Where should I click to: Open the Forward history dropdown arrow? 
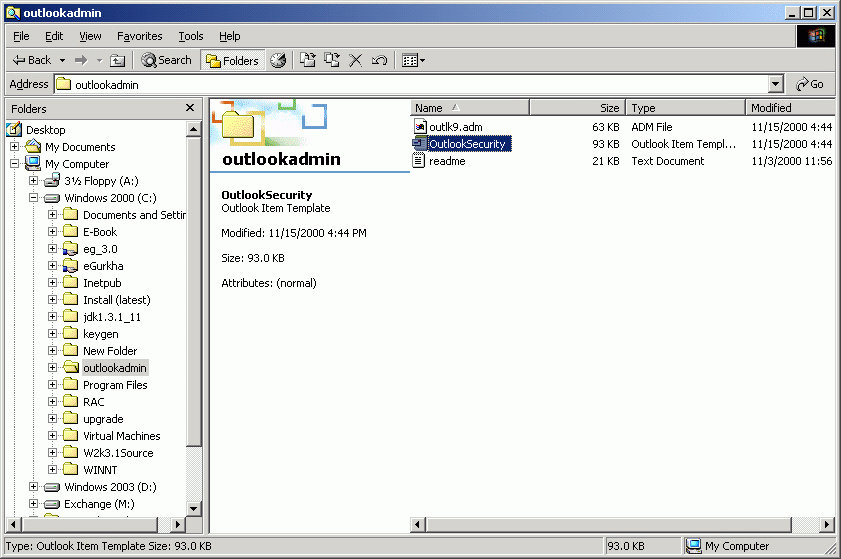coord(99,60)
